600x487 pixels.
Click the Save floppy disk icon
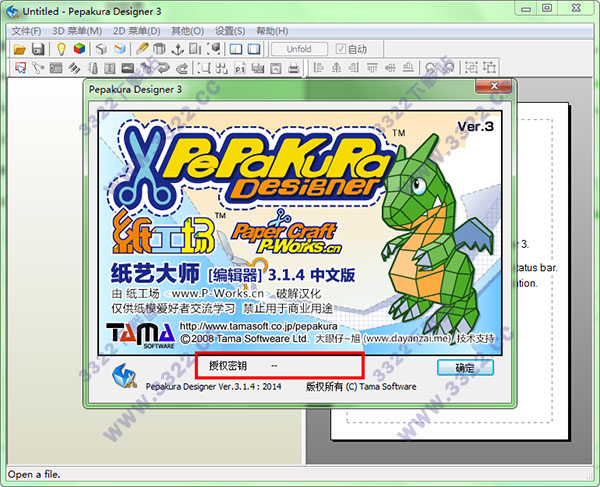click(x=38, y=49)
